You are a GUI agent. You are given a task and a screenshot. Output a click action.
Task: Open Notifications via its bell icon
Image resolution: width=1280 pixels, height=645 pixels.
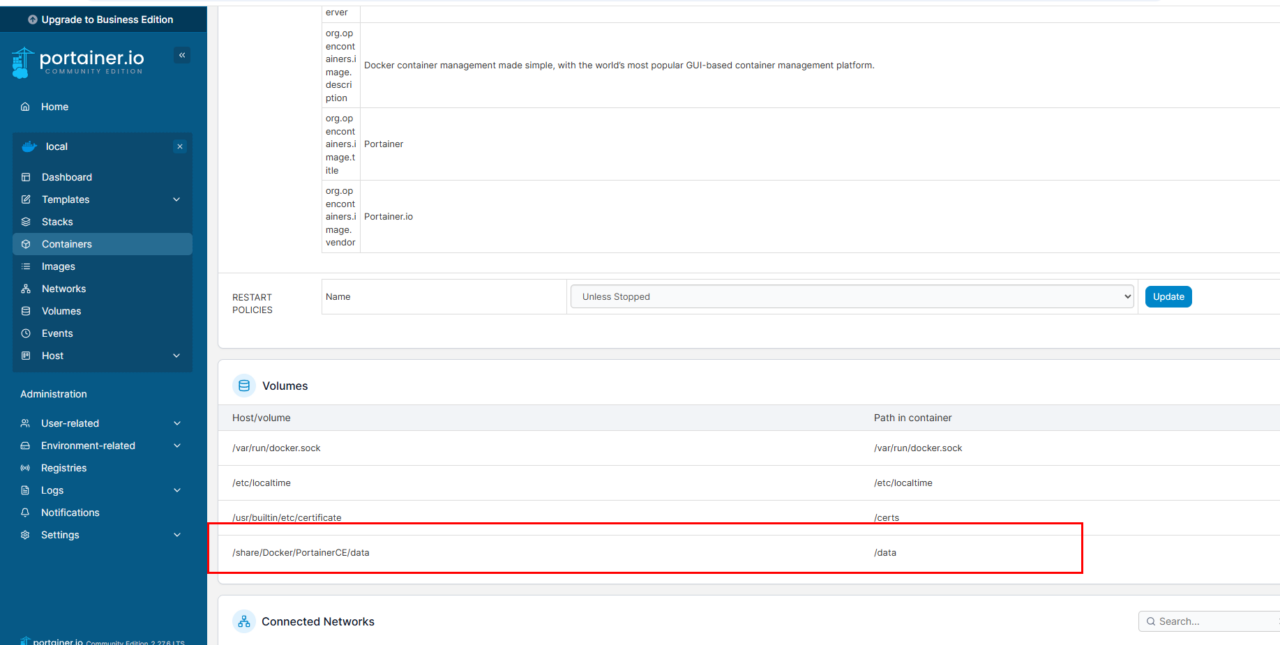click(x=26, y=512)
